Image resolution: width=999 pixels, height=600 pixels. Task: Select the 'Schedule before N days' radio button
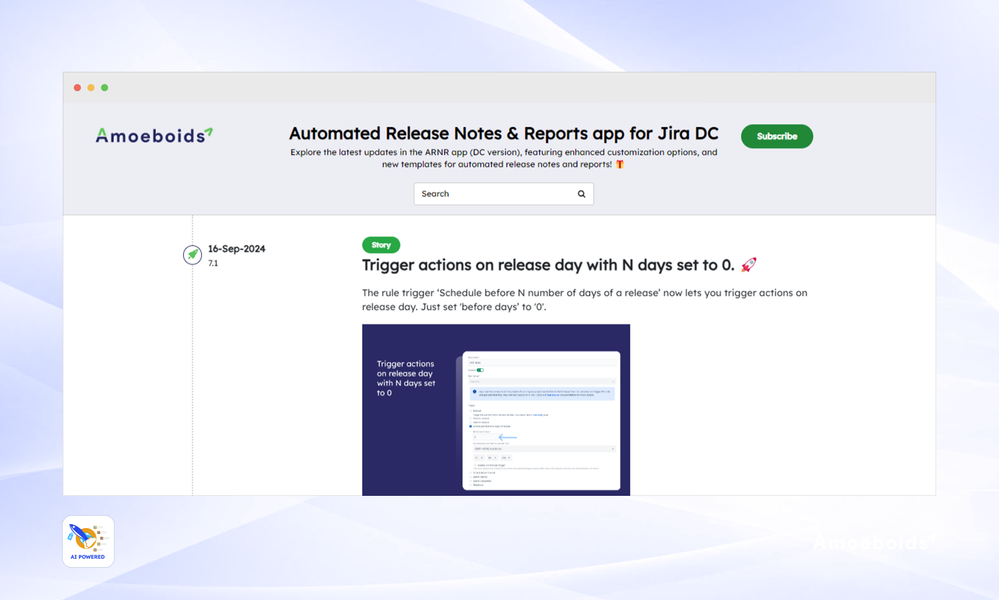tap(470, 426)
